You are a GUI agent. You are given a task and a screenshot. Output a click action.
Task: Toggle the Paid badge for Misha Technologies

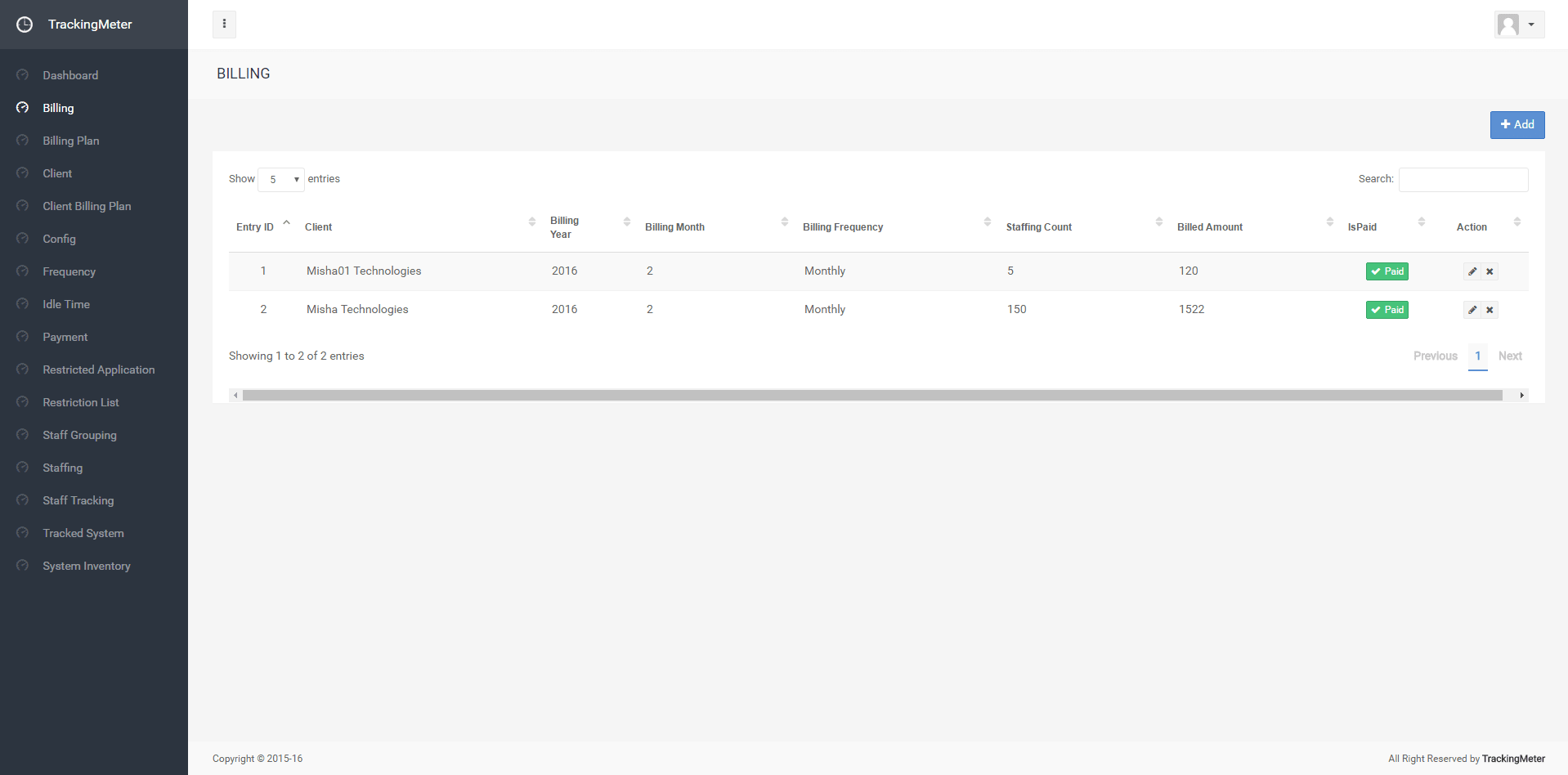(1387, 310)
